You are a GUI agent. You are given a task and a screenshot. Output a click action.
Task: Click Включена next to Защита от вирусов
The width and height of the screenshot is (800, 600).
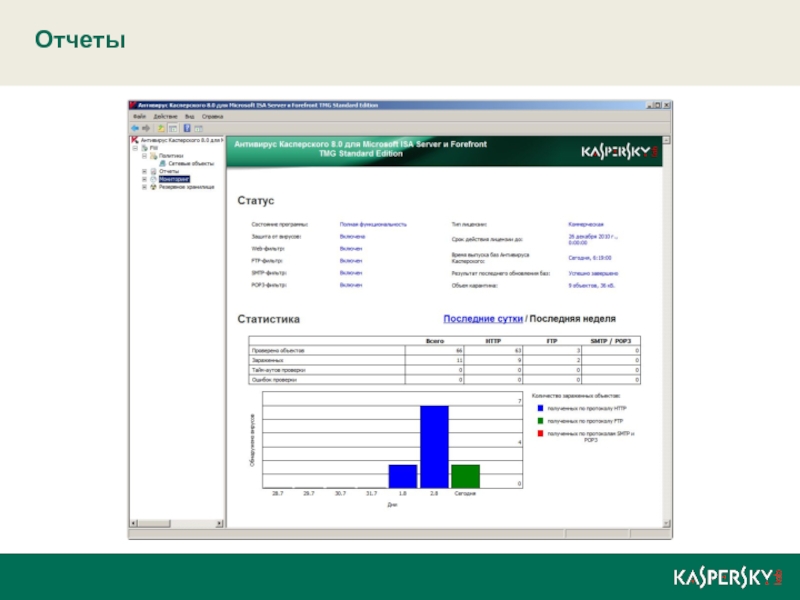point(352,237)
